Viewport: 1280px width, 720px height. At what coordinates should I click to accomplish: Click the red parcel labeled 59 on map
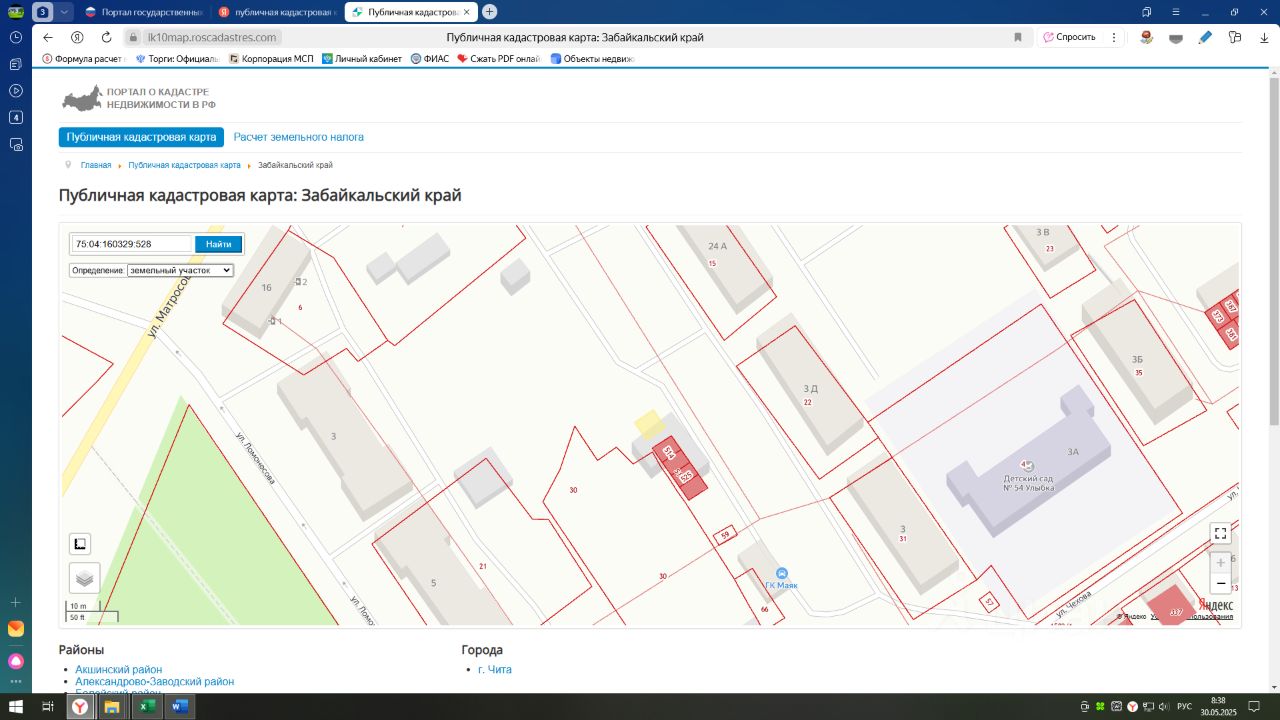click(724, 535)
